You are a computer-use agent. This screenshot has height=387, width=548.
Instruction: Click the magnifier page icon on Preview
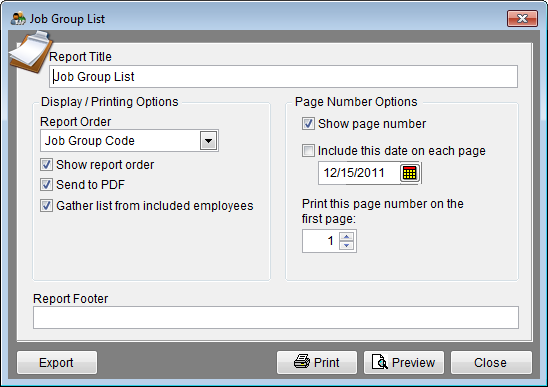pos(379,362)
